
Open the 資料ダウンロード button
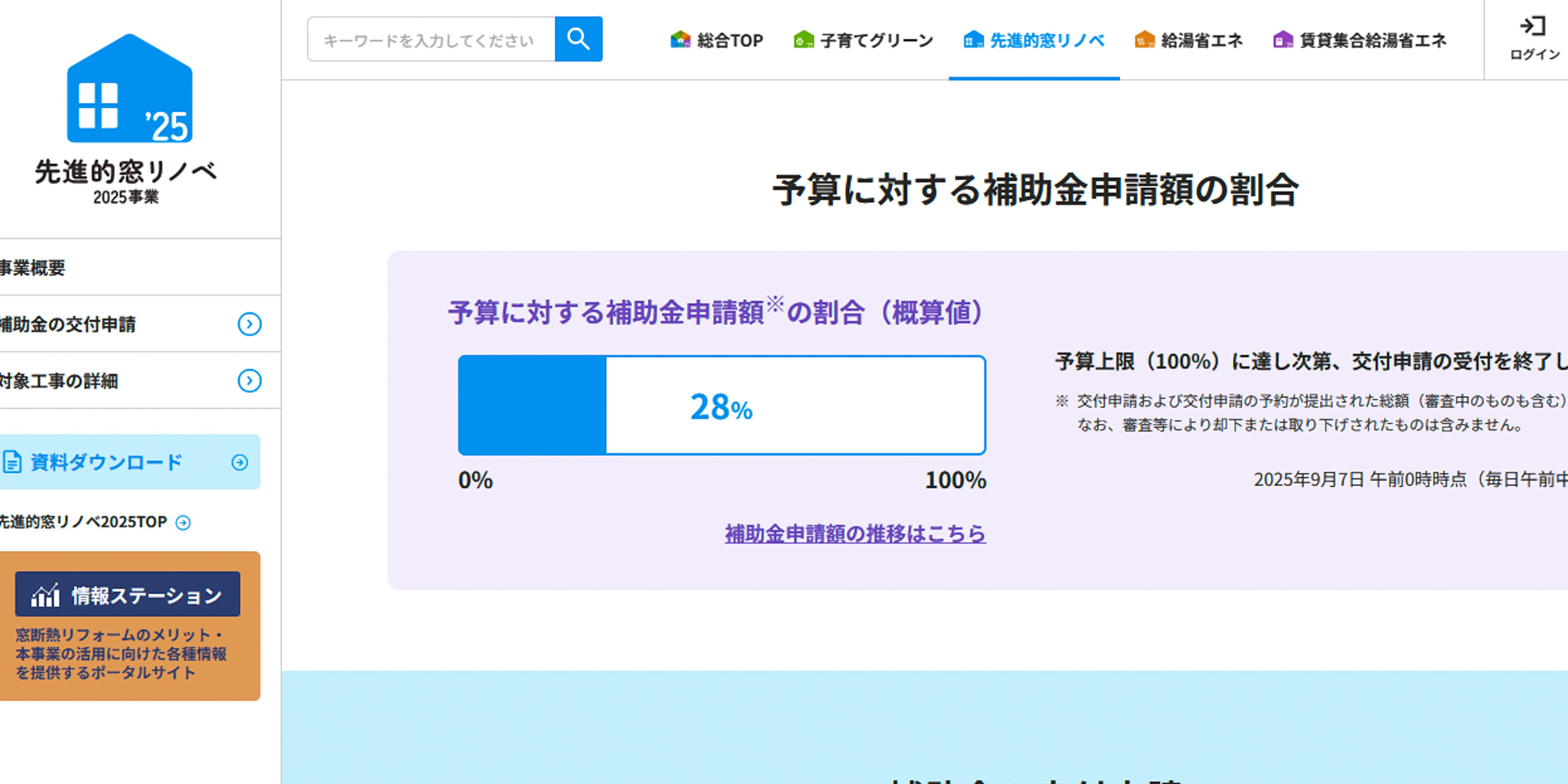point(107,462)
